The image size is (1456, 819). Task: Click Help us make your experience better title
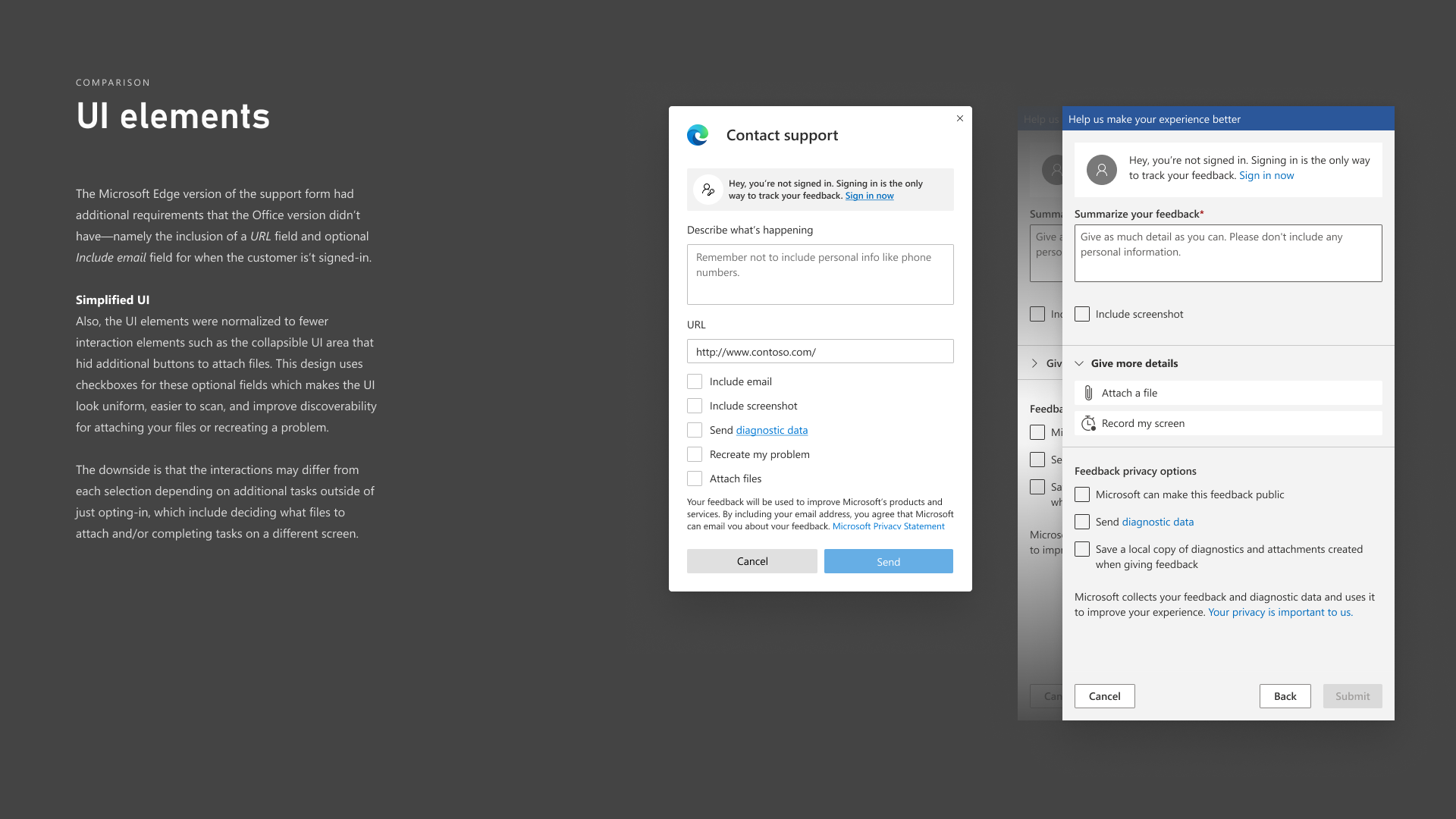coord(1154,119)
